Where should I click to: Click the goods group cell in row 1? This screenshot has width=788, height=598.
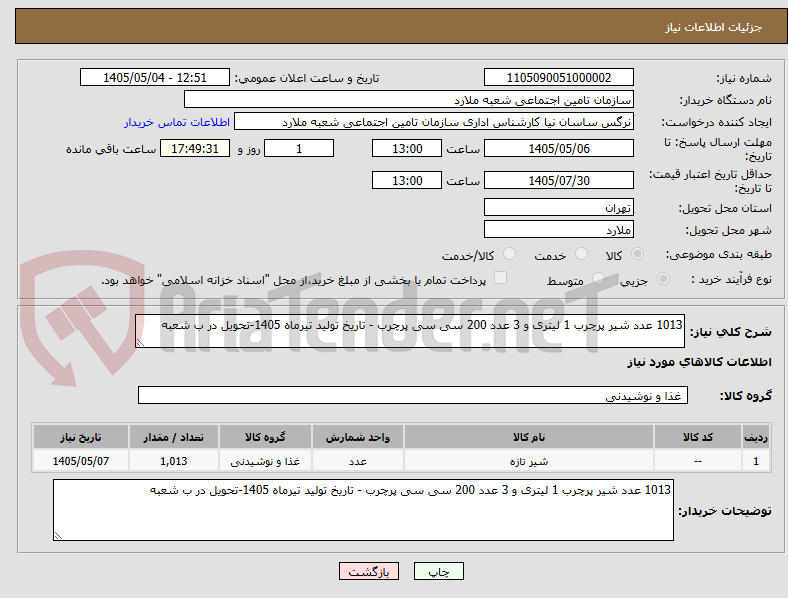(265, 461)
